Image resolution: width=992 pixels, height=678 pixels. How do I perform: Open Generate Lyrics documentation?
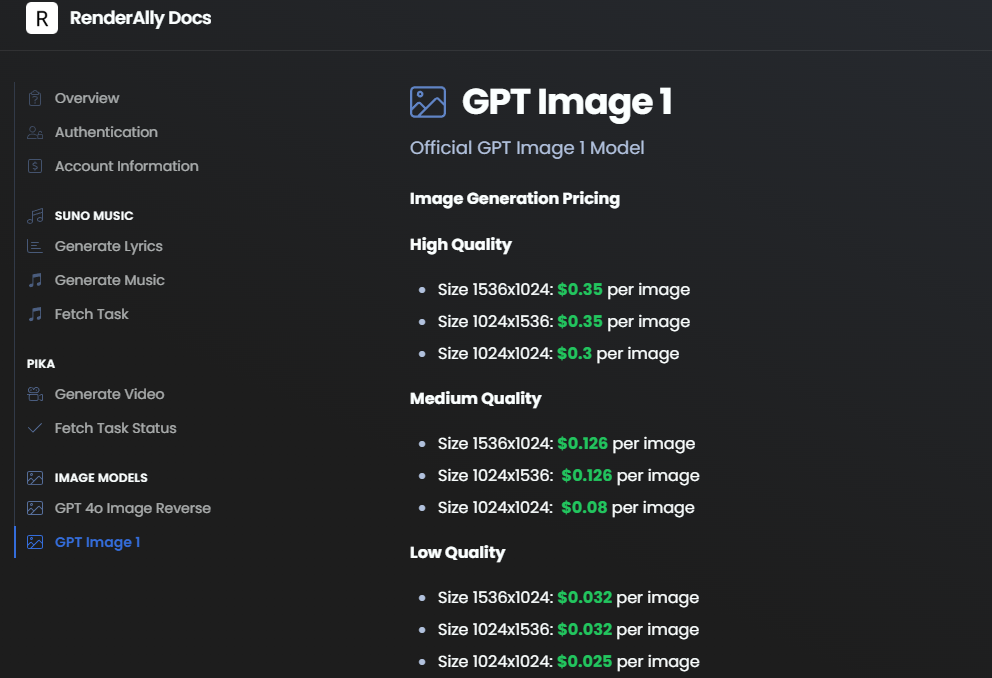[x=109, y=246]
